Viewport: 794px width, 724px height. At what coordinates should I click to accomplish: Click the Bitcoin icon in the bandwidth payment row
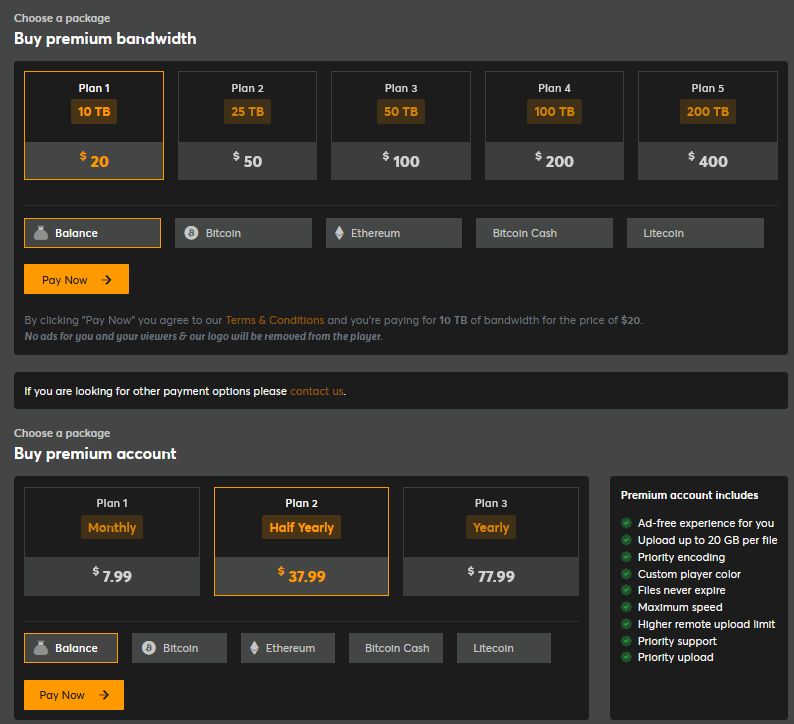[191, 233]
